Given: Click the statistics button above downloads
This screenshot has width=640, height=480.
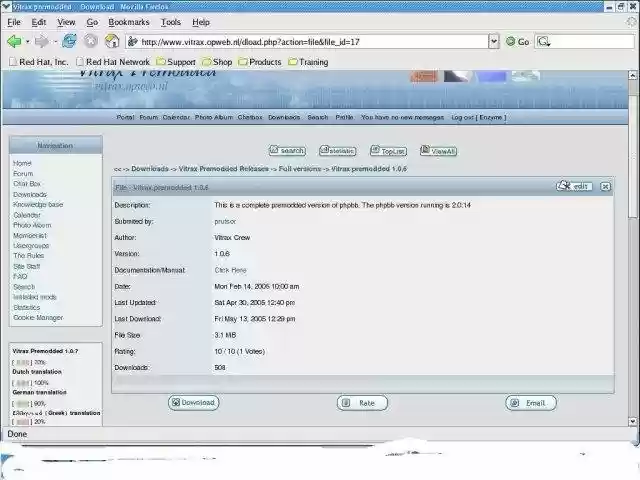Looking at the screenshot, I should (x=338, y=151).
